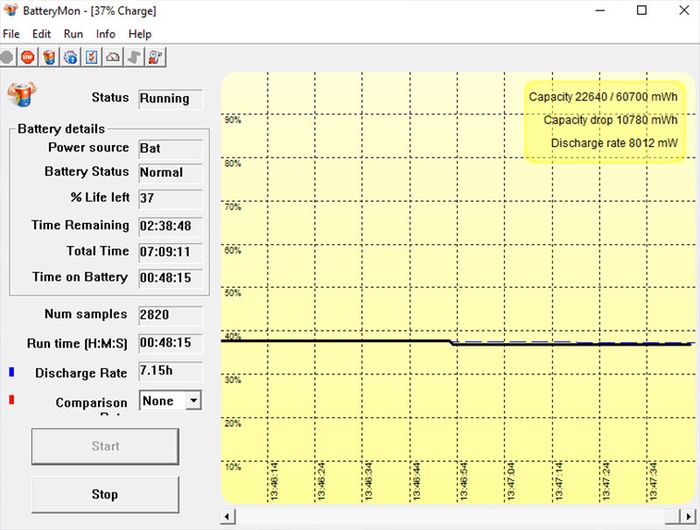The image size is (700, 530).
Task: Click the Time on Battery value 00:48:15
Action: coord(171,278)
